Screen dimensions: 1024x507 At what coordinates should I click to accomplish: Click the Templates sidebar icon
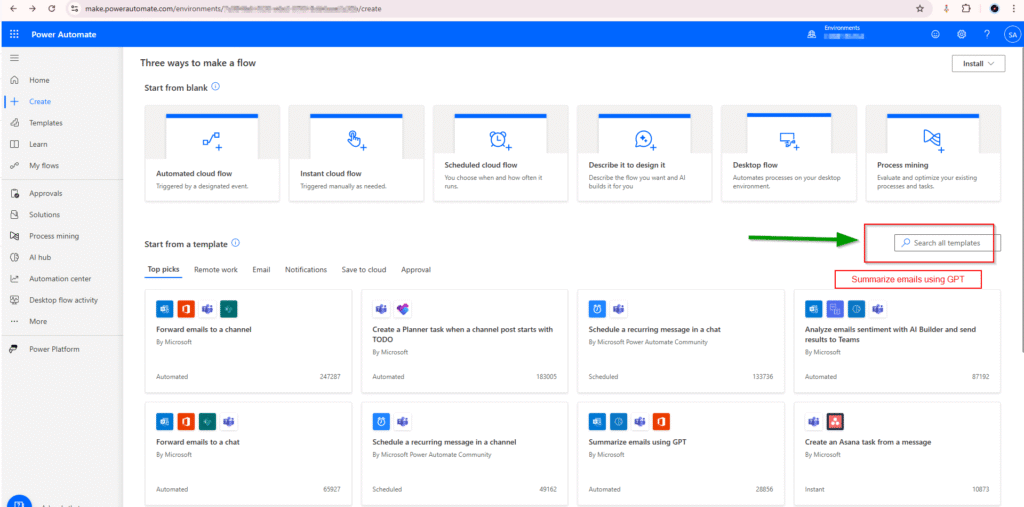(14, 123)
